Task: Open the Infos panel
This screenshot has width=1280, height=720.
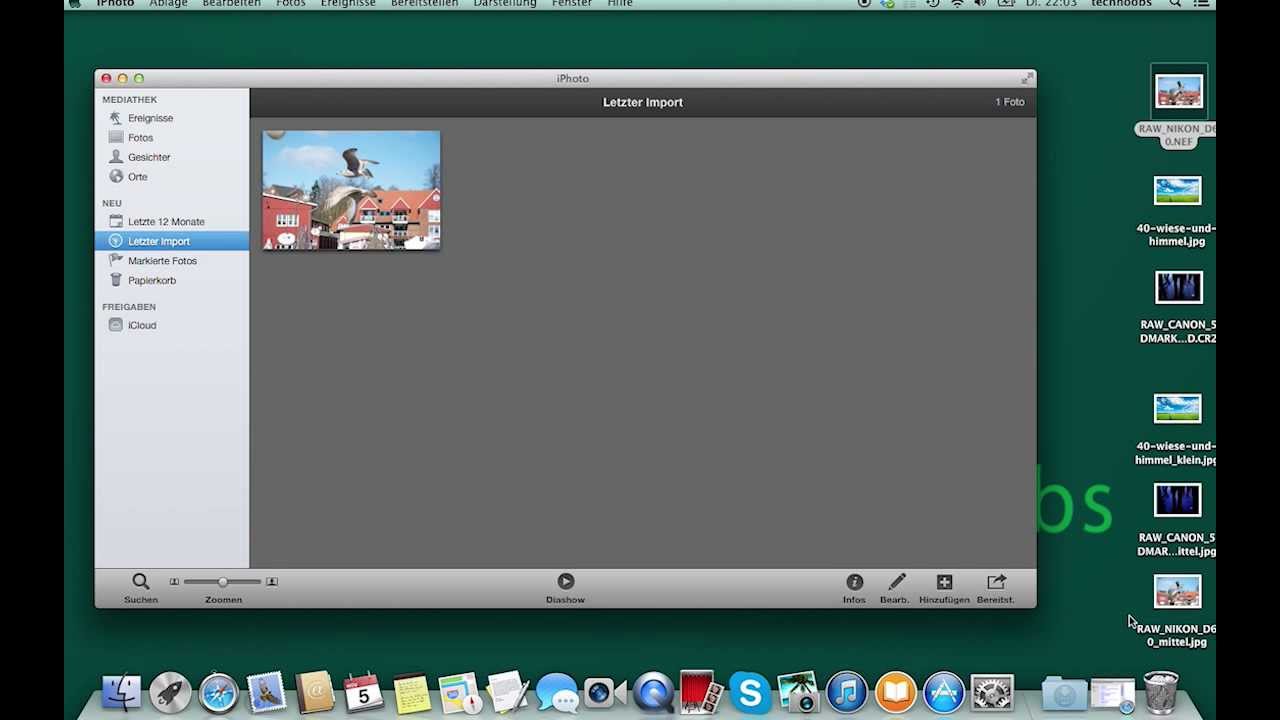Action: (x=854, y=582)
